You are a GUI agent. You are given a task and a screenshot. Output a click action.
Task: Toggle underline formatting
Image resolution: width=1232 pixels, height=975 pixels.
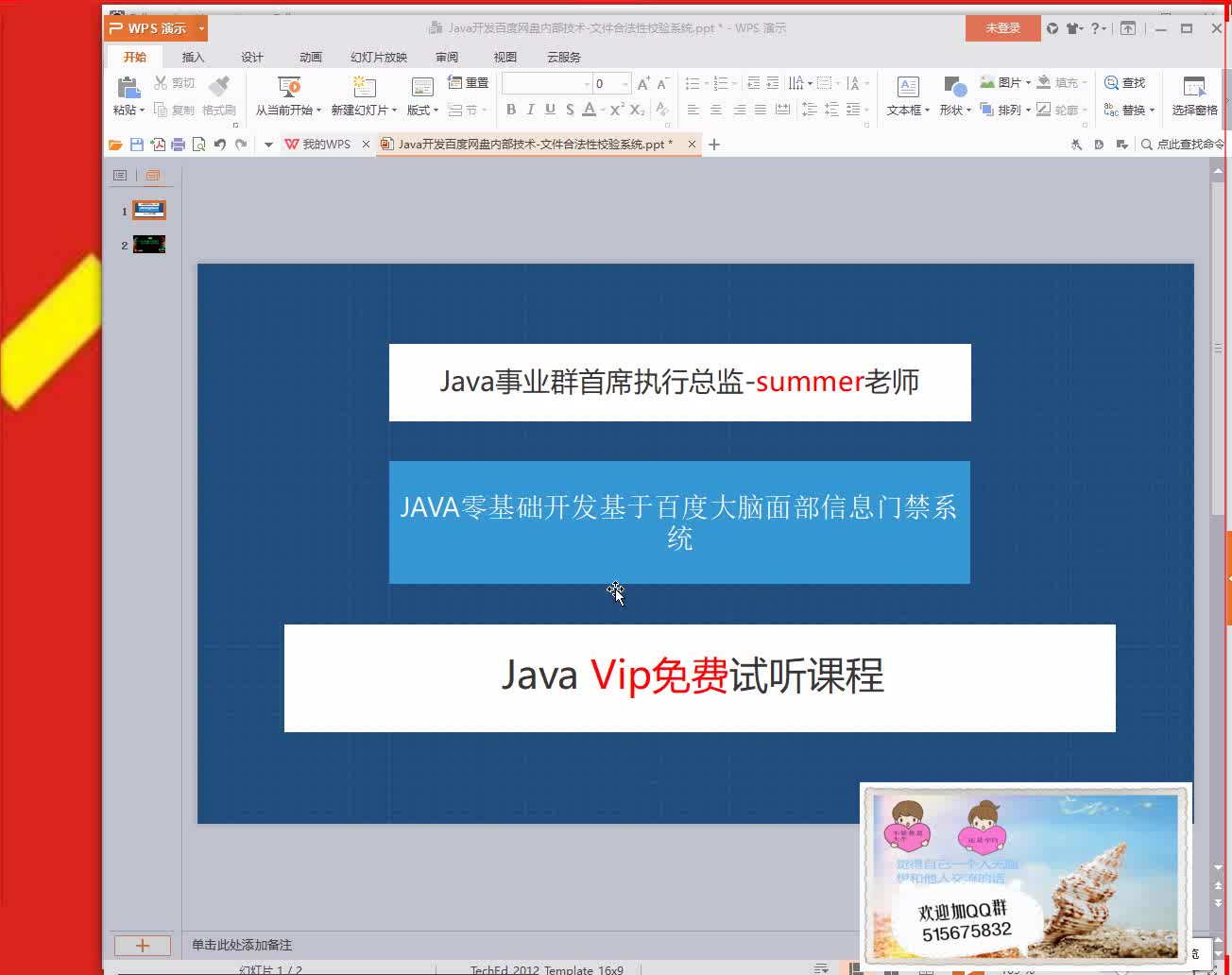click(550, 110)
